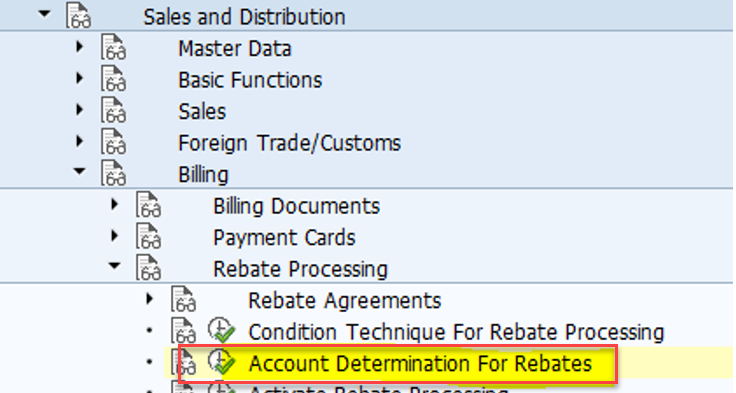Open documentation icon for Rebate Agreements
Screen dimensions: 736x393
pos(183,299)
